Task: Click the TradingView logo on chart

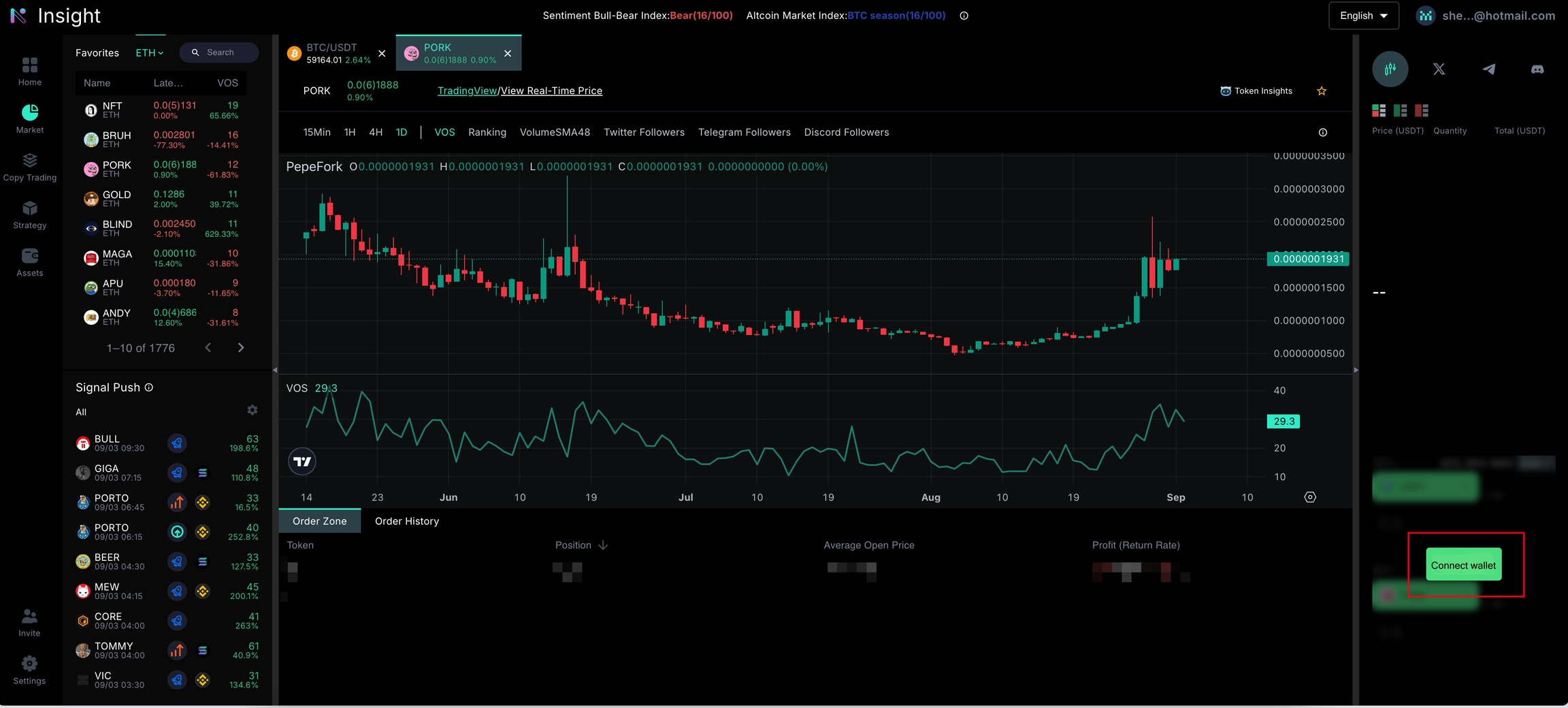Action: pyautogui.click(x=302, y=462)
